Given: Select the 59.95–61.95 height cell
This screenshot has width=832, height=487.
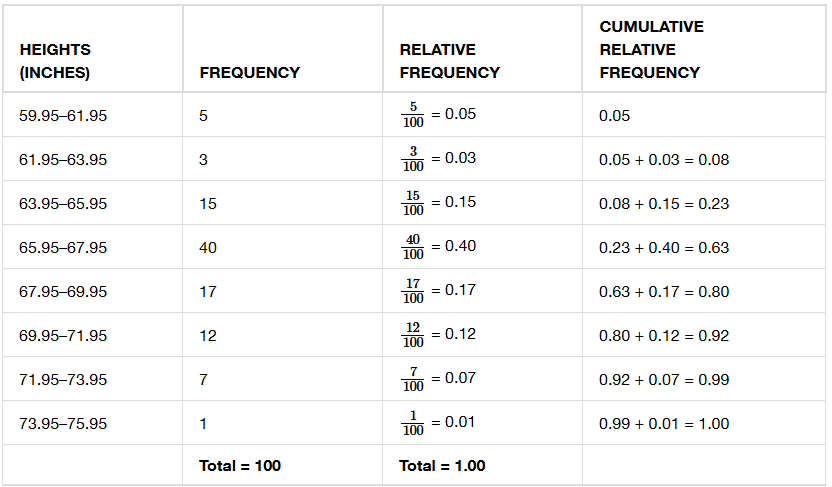Looking at the screenshot, I should click(x=63, y=116).
